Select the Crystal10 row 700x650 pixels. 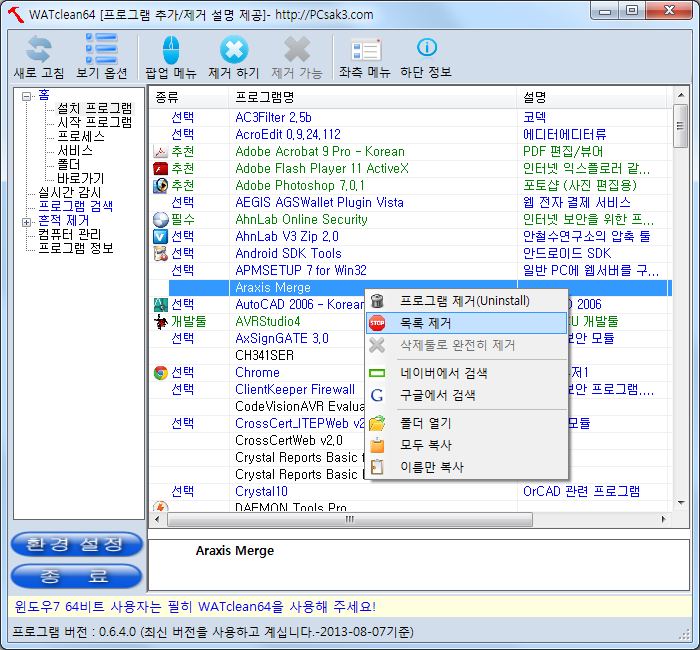point(410,492)
